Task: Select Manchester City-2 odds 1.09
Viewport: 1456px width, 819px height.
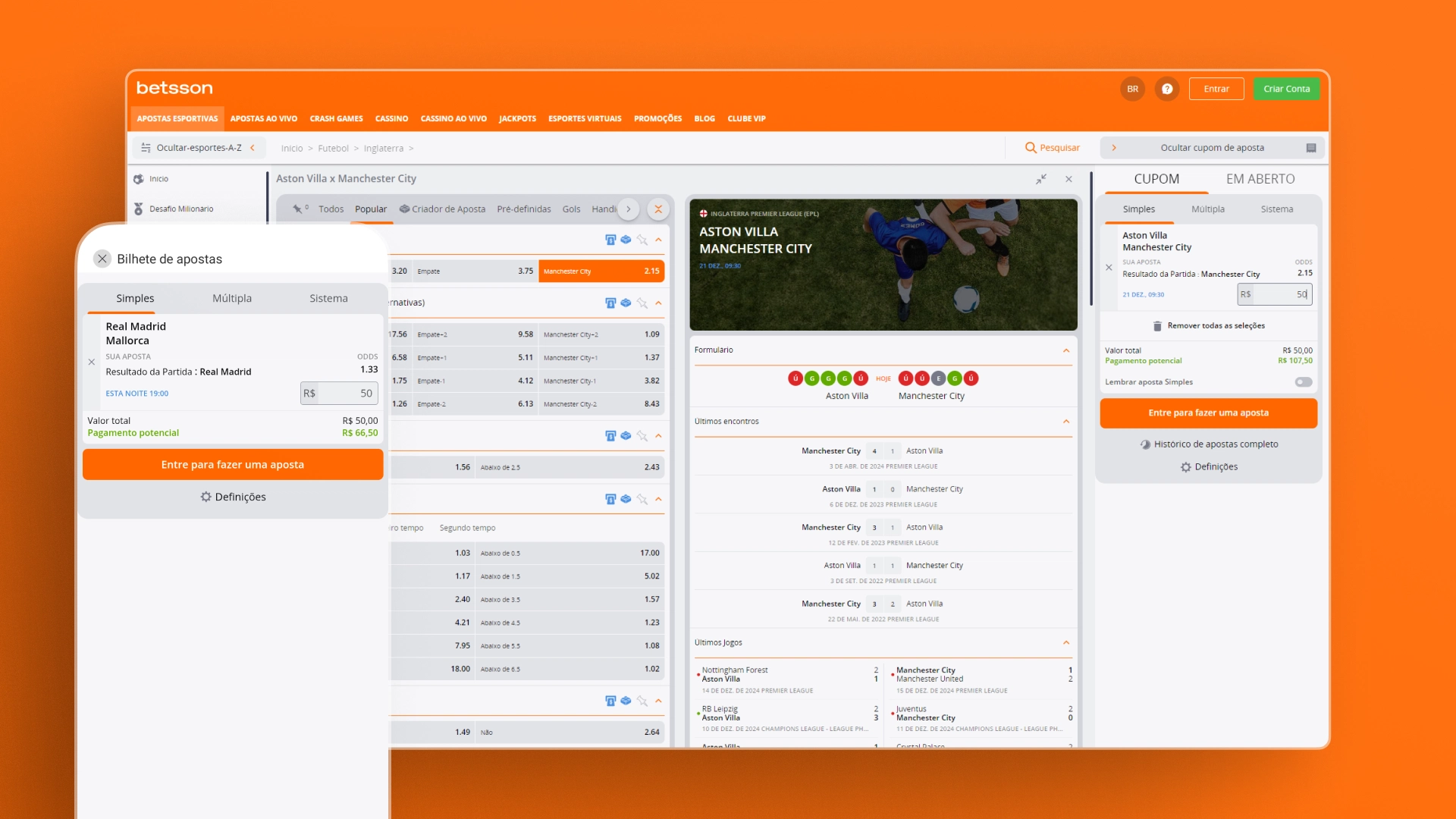Action: pos(601,334)
